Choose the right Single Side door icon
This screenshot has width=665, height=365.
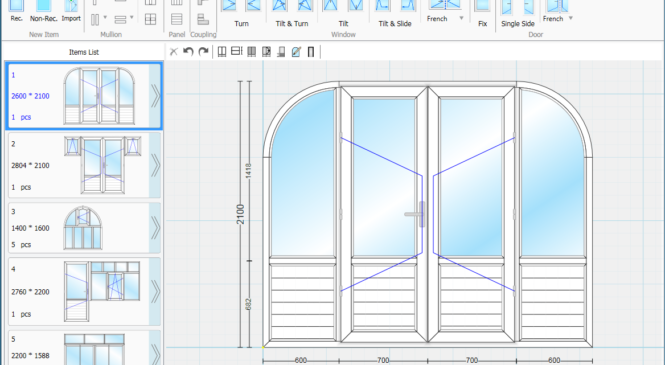coord(528,7)
